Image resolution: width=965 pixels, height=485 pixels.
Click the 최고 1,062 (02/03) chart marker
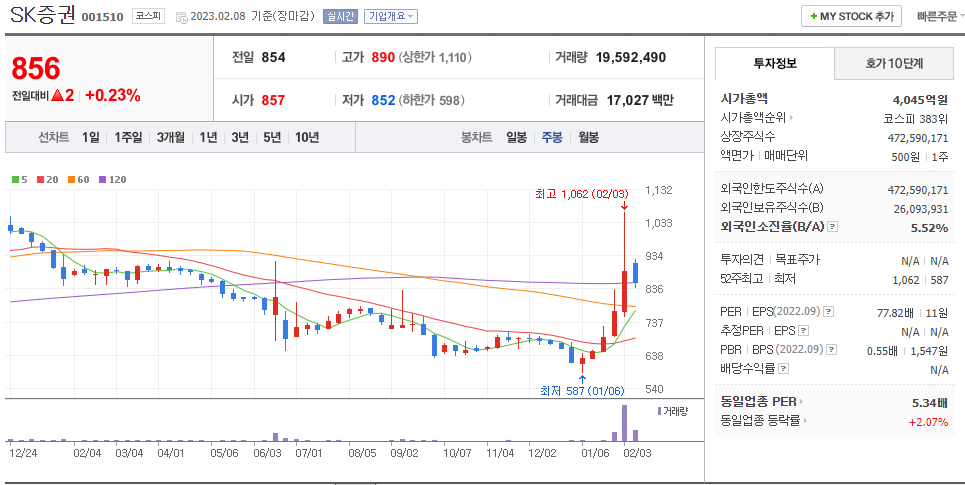[582, 194]
